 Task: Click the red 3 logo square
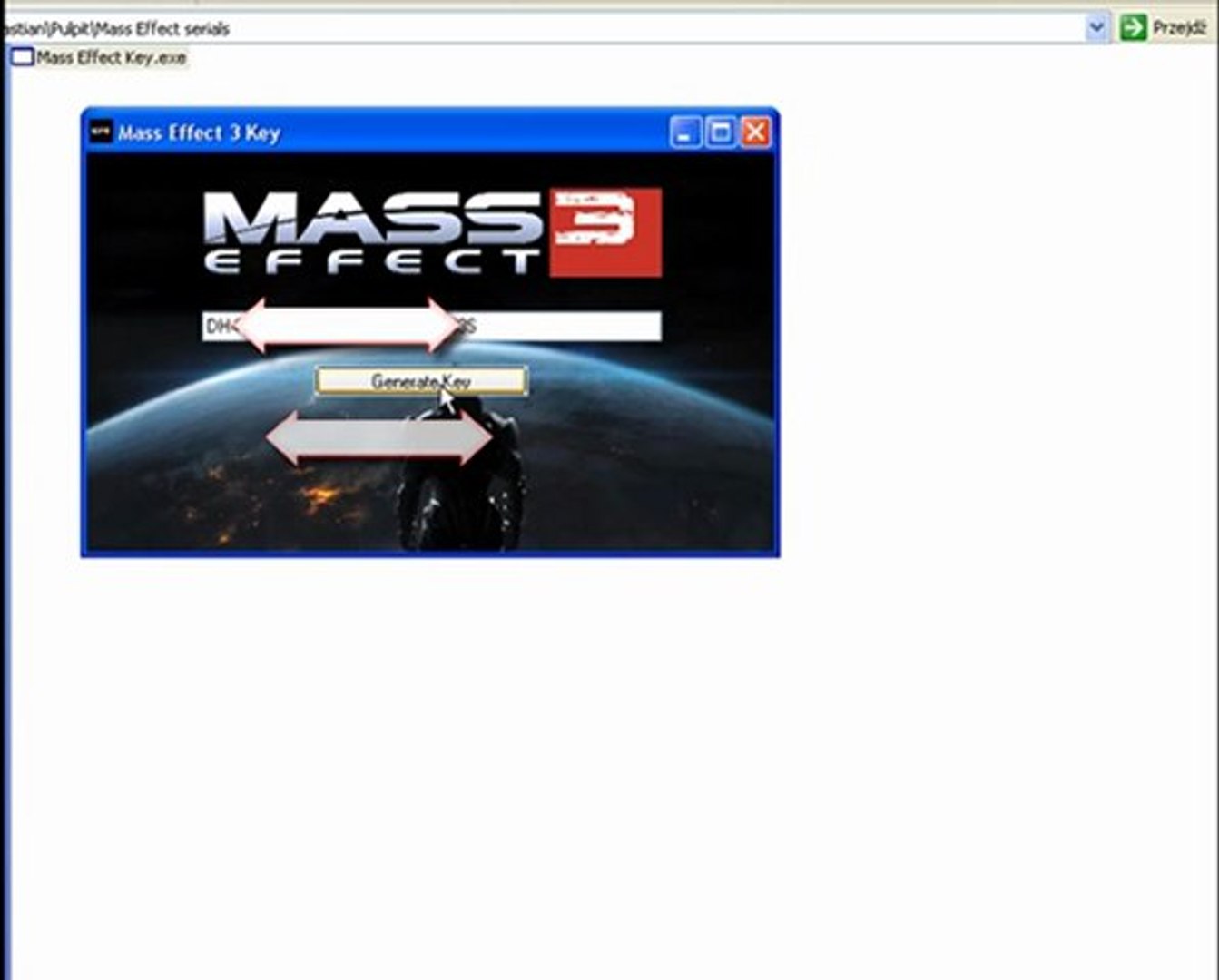coord(606,232)
